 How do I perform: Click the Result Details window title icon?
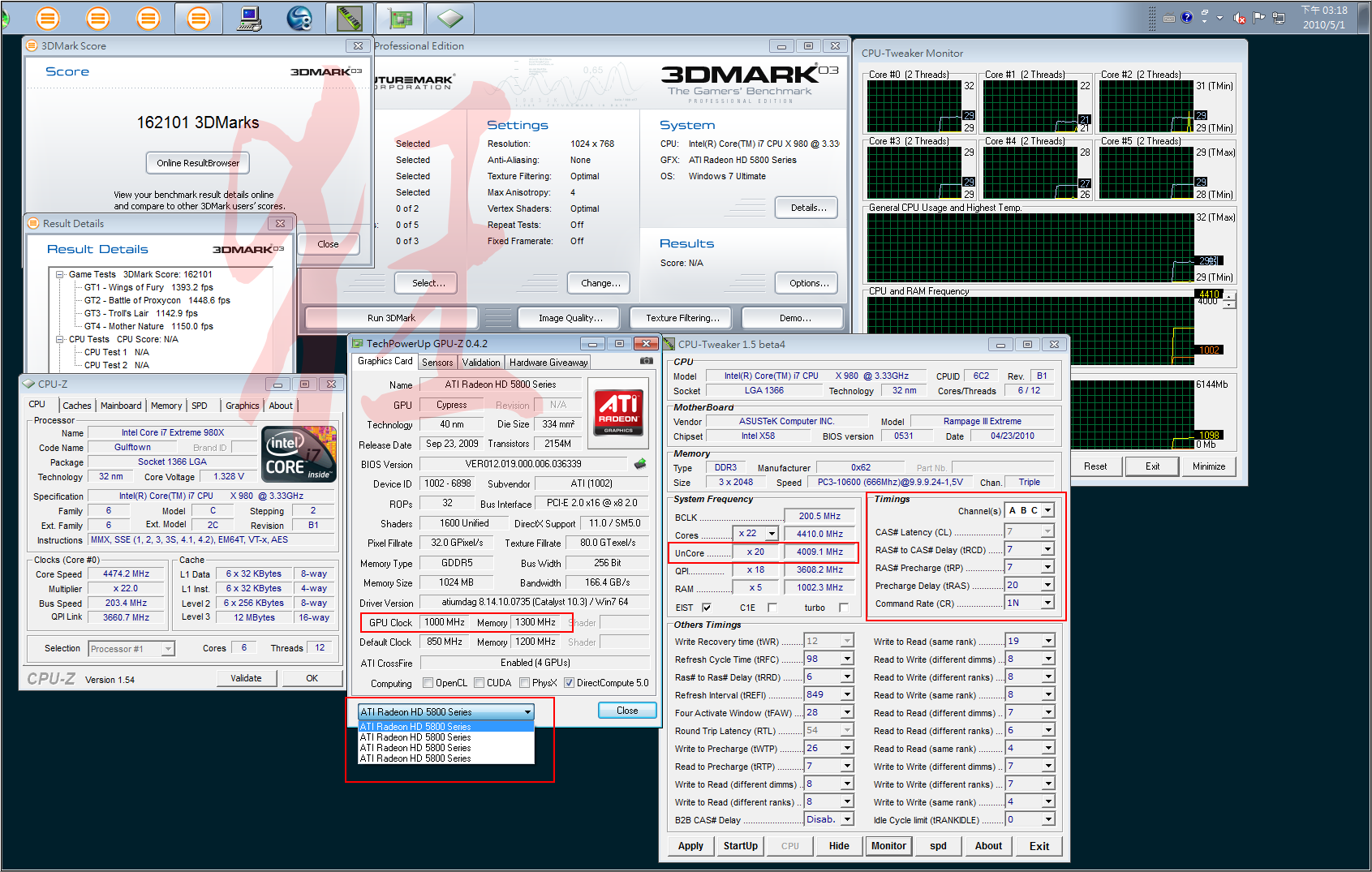click(33, 223)
